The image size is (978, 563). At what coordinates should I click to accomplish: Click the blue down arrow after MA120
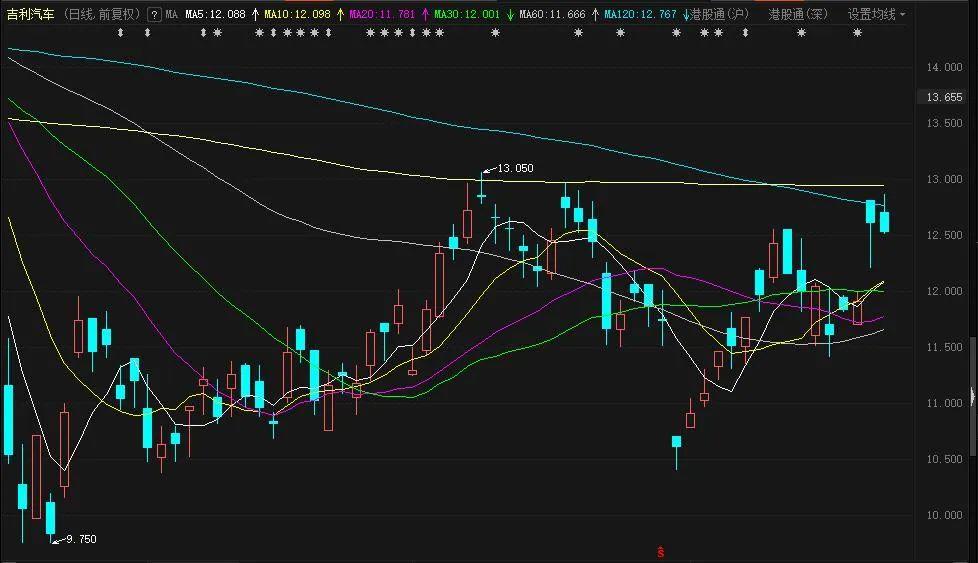[x=685, y=14]
